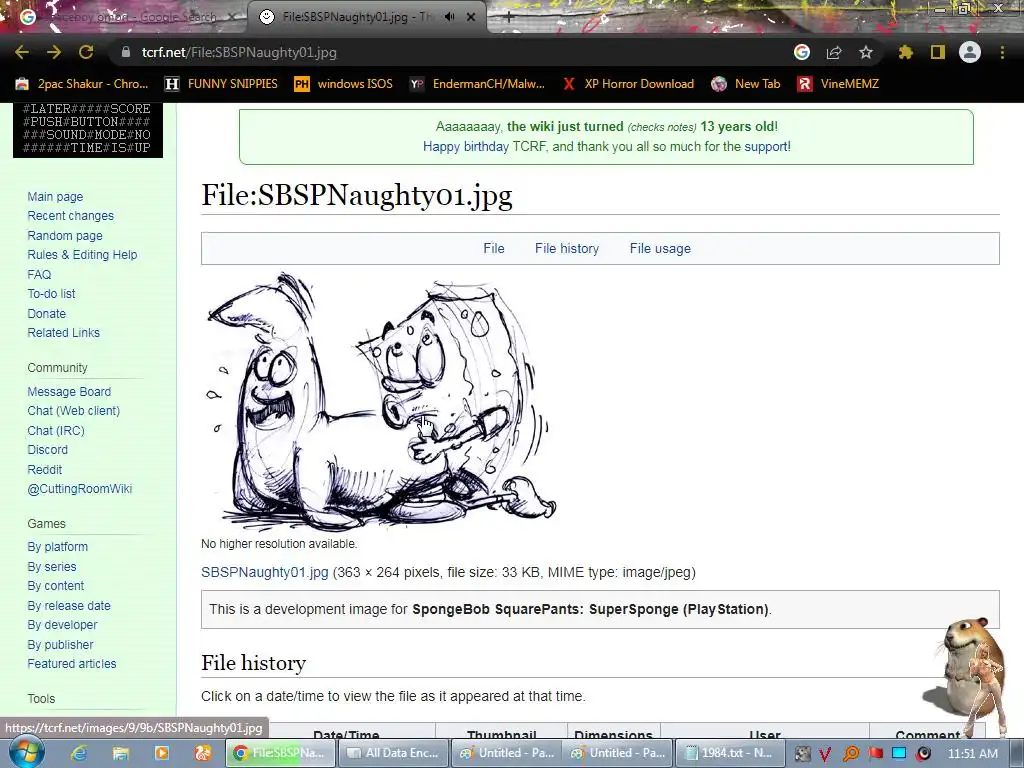The width and height of the screenshot is (1024, 768).
Task: Open the XP Horror Download bookmark
Action: coord(628,84)
